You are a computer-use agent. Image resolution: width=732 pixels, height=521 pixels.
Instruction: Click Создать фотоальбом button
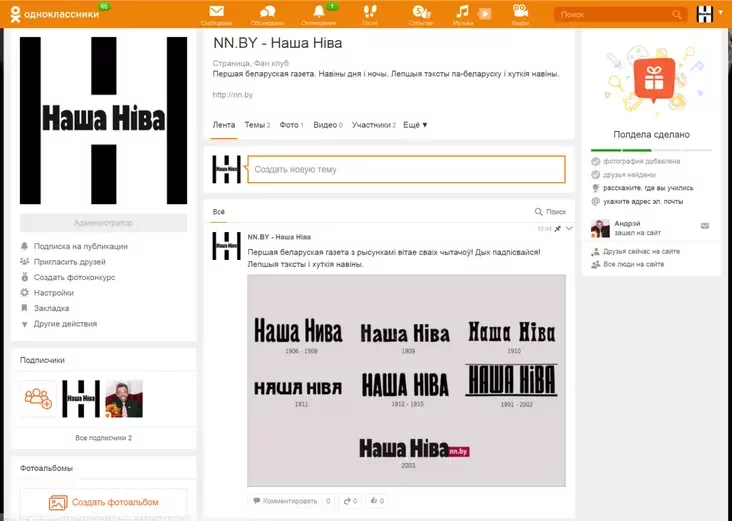103,502
